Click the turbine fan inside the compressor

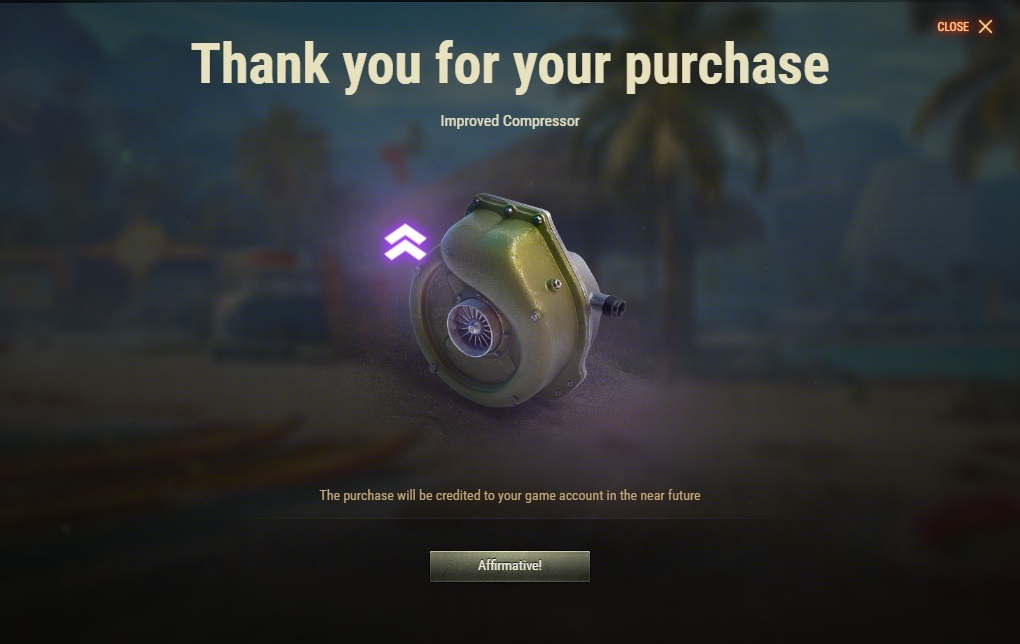pos(474,328)
